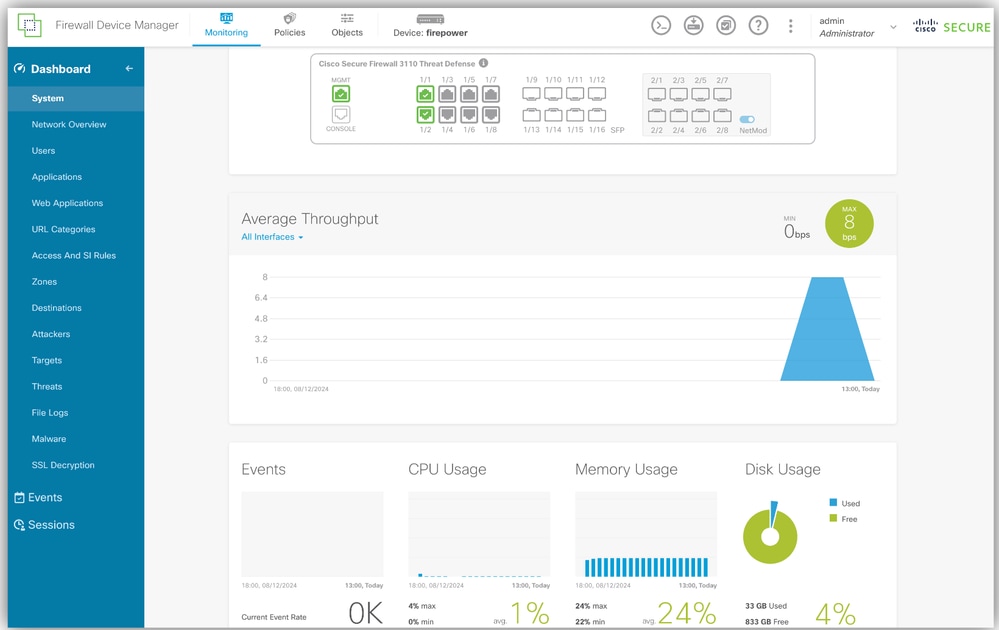Open the Device: firepower tab

coord(430,25)
